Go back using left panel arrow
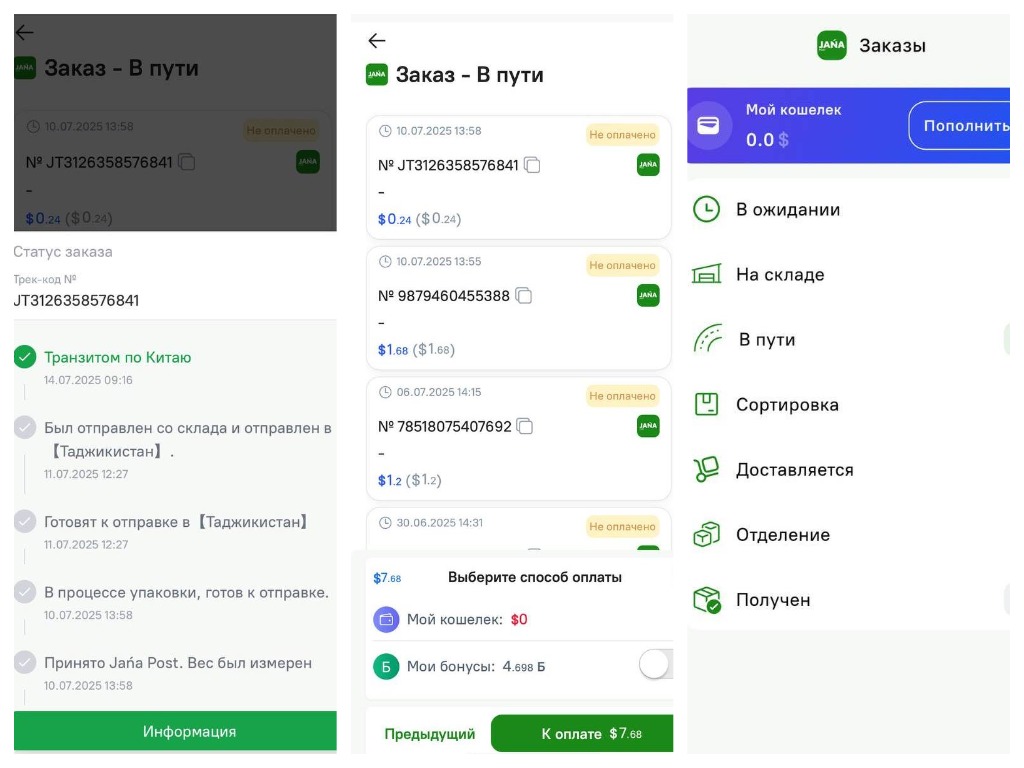The width and height of the screenshot is (1024, 768). pyautogui.click(x=25, y=32)
